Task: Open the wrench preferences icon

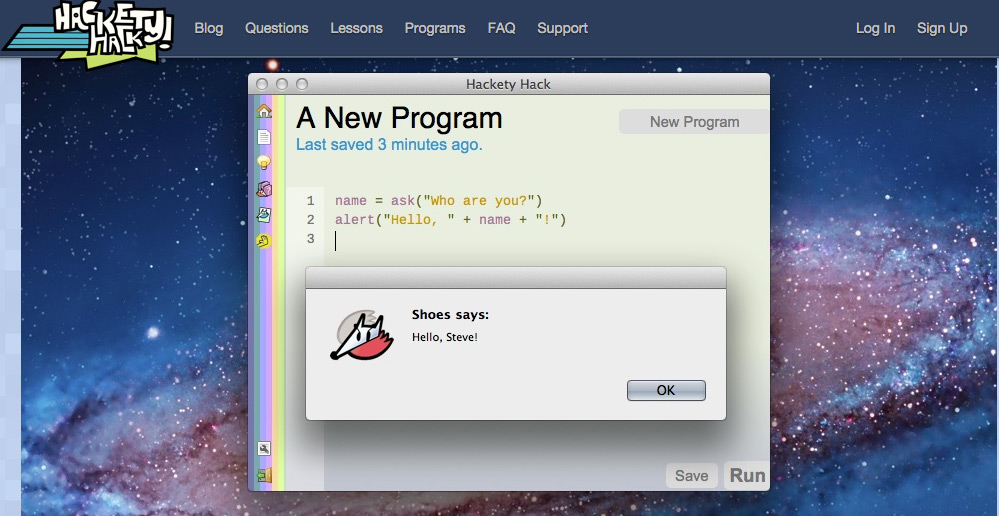Action: click(x=264, y=448)
